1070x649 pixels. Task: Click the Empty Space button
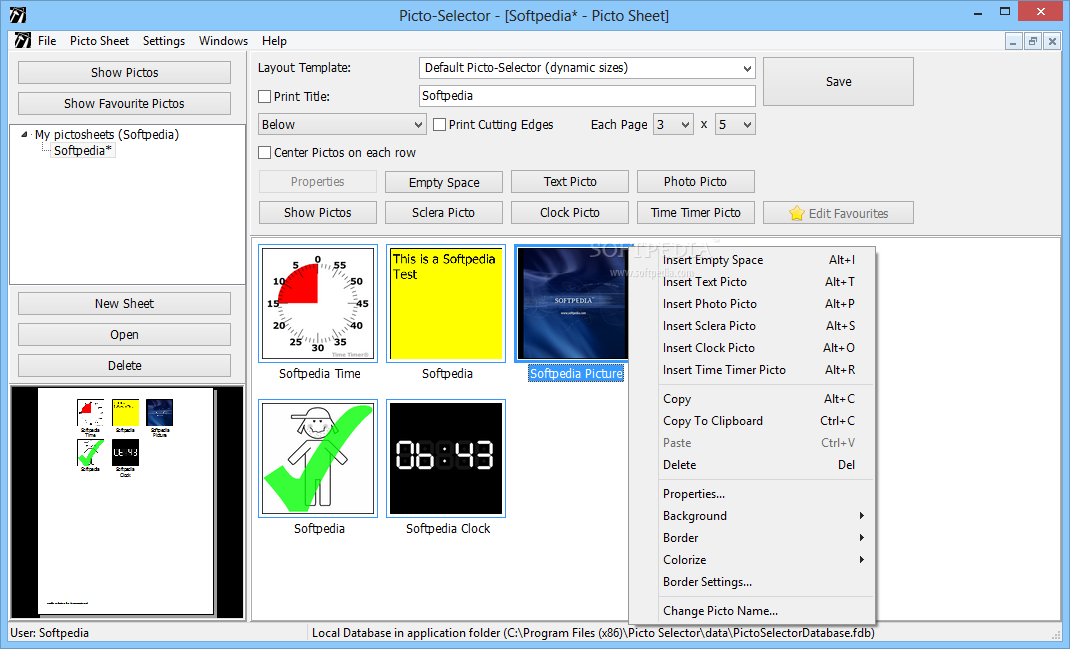click(444, 182)
